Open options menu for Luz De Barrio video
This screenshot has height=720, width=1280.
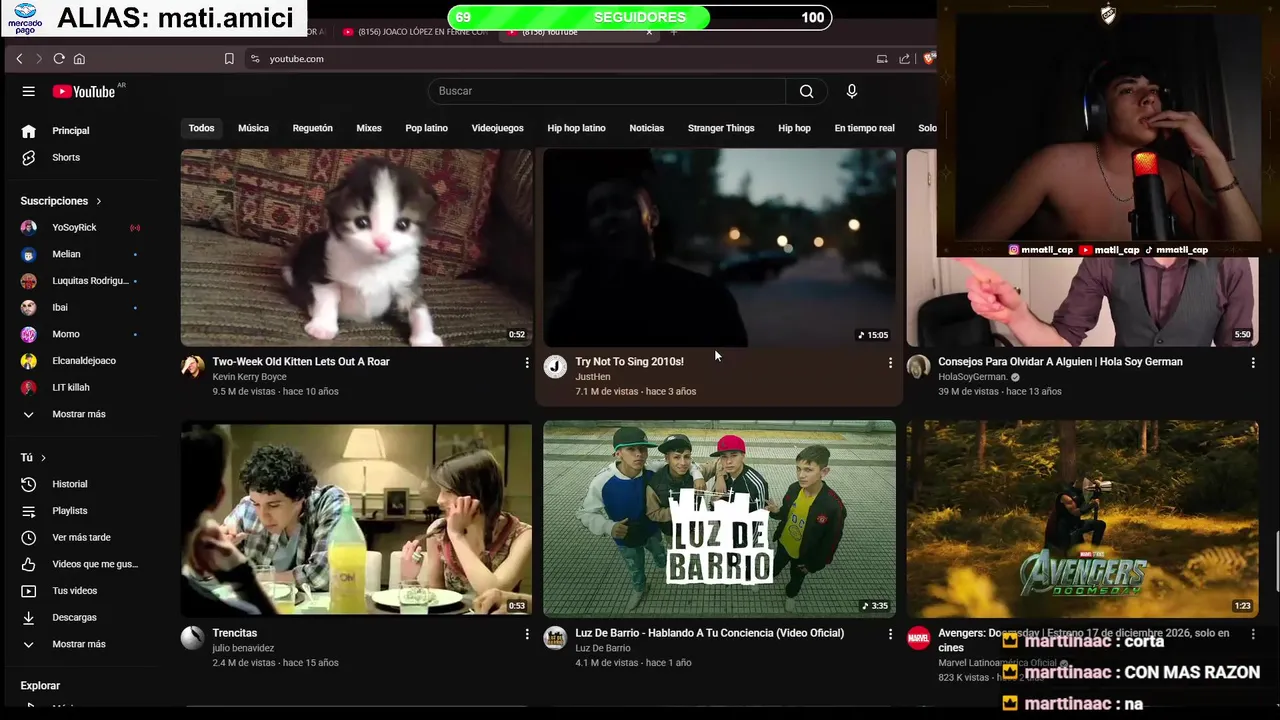pyautogui.click(x=890, y=634)
